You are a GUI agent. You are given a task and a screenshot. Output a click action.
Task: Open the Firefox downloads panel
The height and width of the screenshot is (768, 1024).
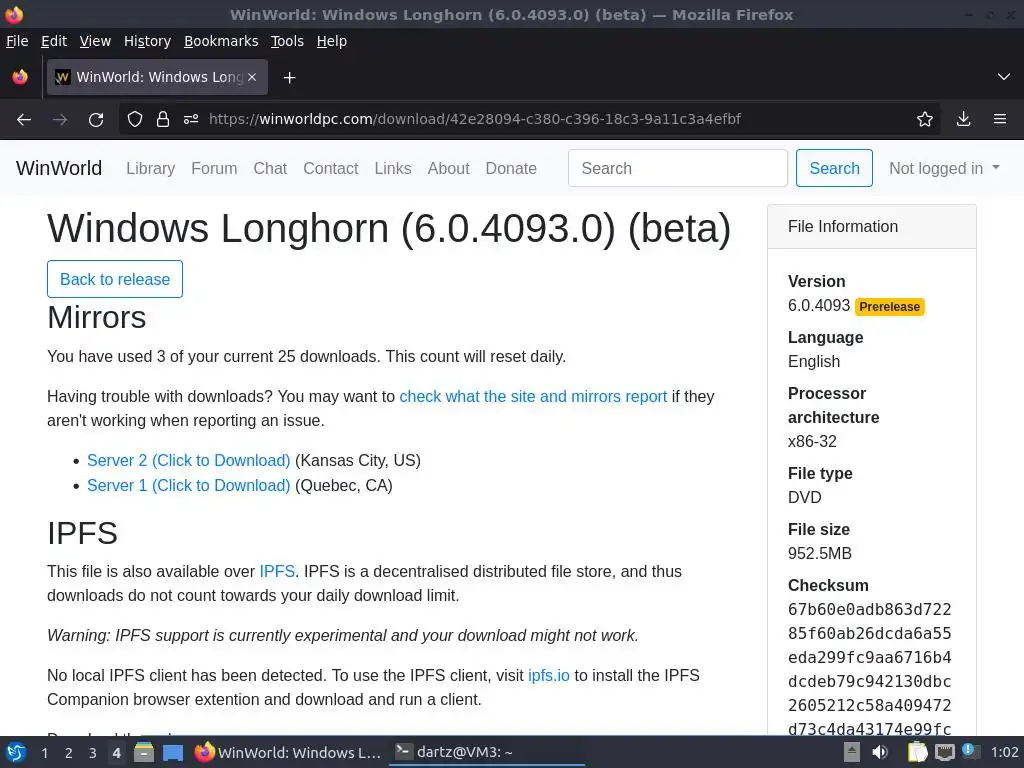tap(963, 120)
